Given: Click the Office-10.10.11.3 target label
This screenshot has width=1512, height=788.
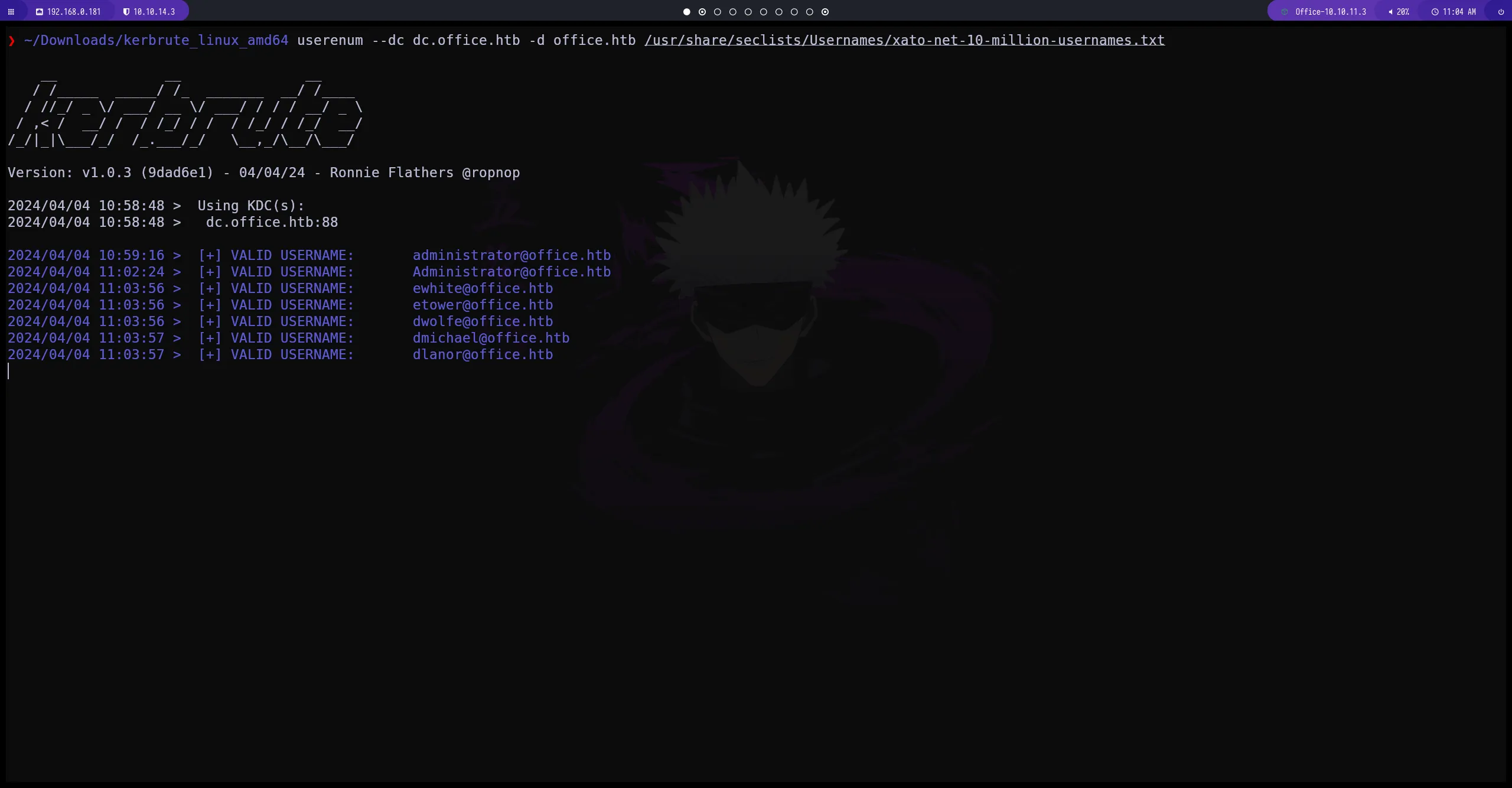Looking at the screenshot, I should [1330, 12].
